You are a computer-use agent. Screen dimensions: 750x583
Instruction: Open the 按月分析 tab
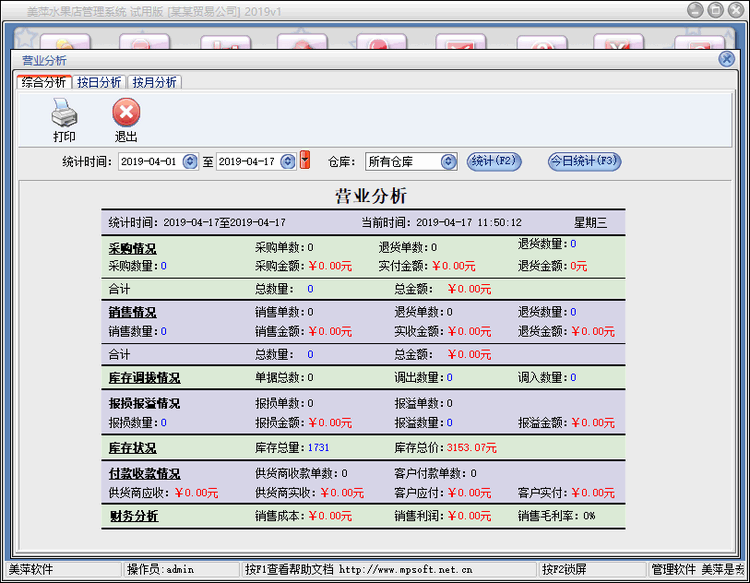coord(154,82)
